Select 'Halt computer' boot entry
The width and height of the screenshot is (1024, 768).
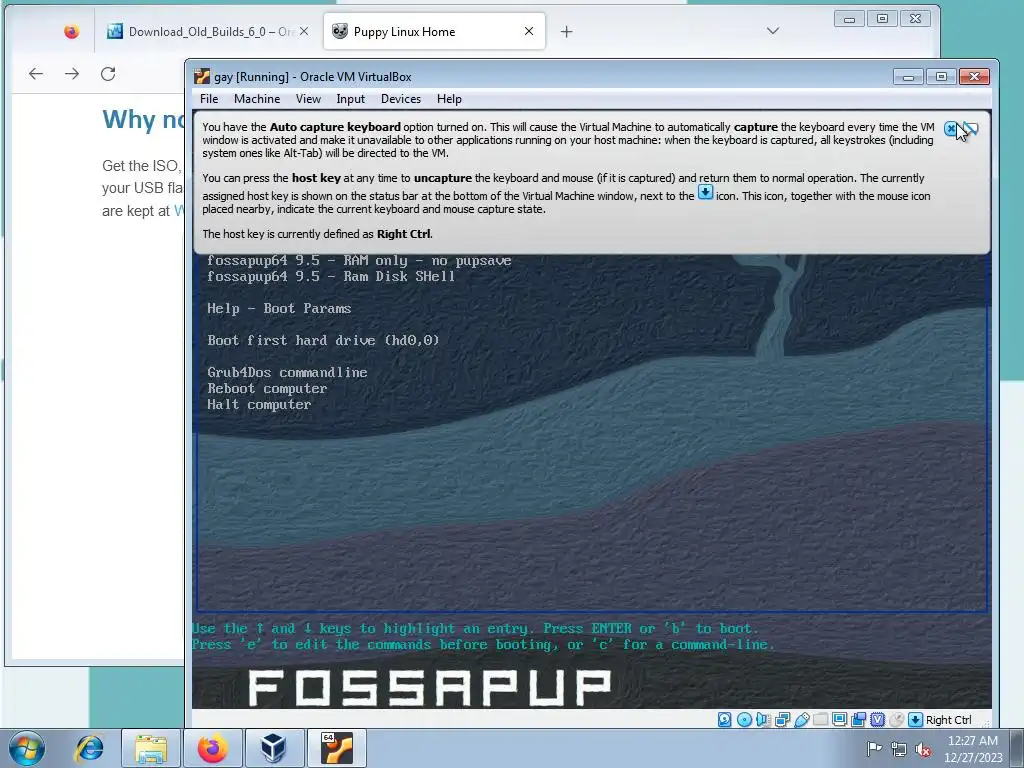(259, 404)
